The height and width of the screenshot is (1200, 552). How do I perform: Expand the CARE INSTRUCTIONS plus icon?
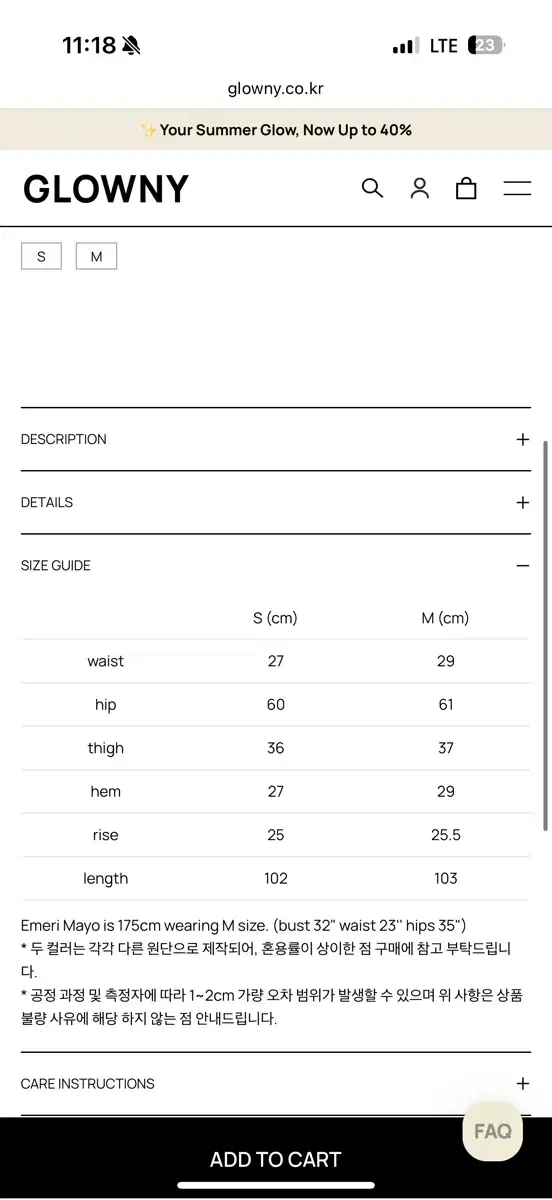[522, 1083]
